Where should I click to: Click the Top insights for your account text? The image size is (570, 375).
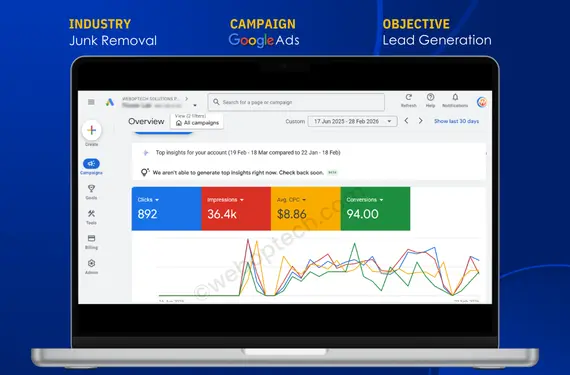pyautogui.click(x=248, y=153)
